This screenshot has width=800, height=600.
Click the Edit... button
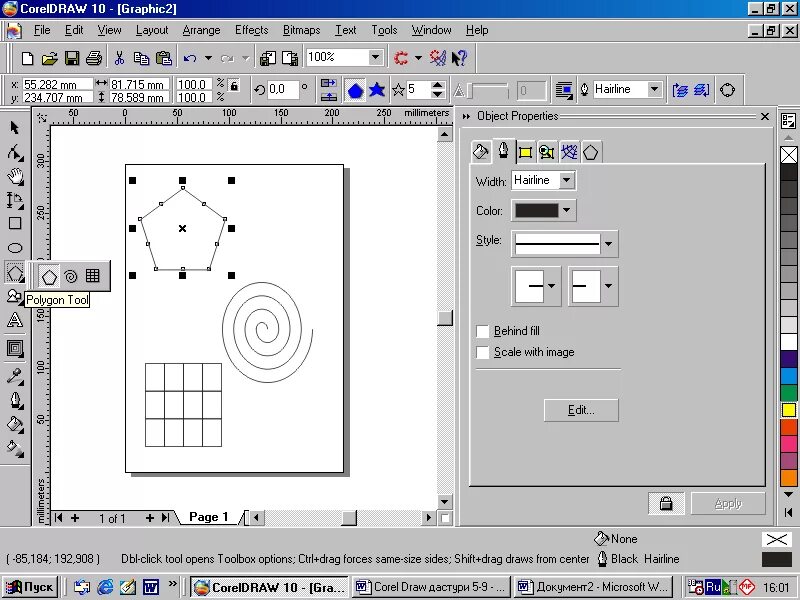[x=581, y=410]
